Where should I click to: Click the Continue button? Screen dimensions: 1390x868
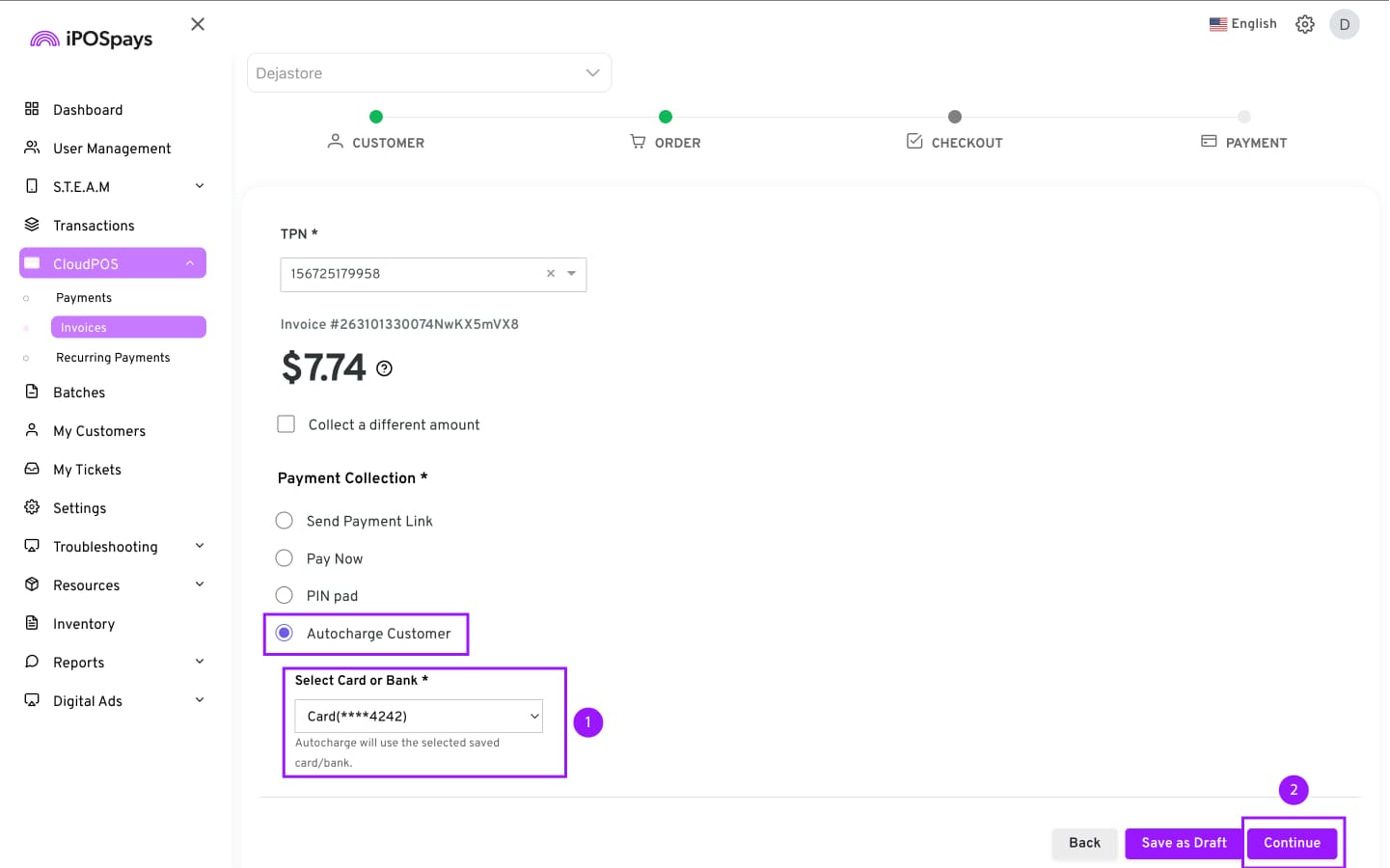tap(1292, 843)
